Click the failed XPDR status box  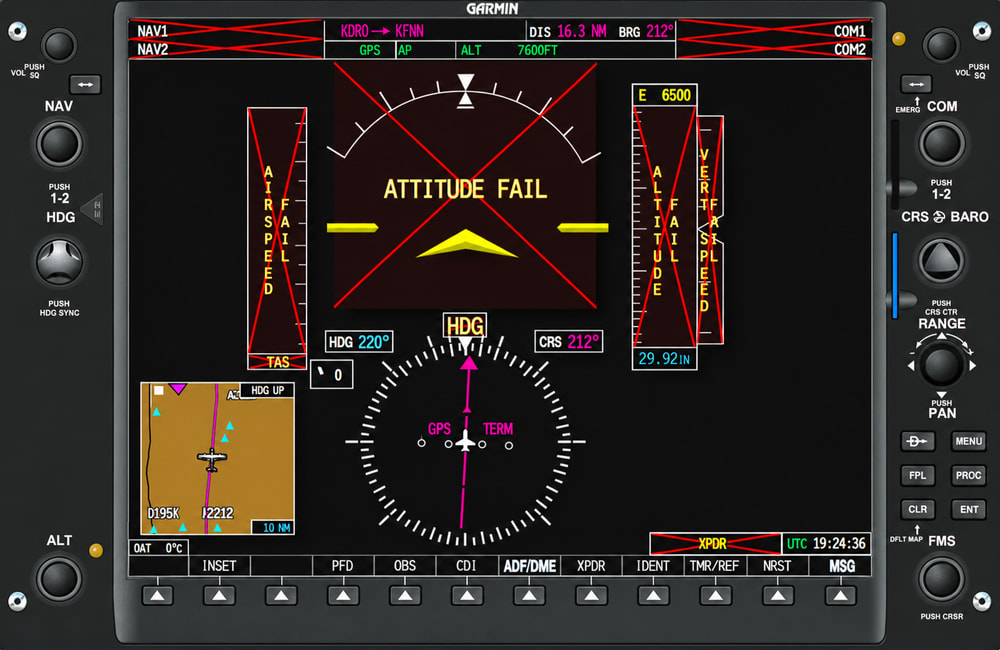pos(715,543)
